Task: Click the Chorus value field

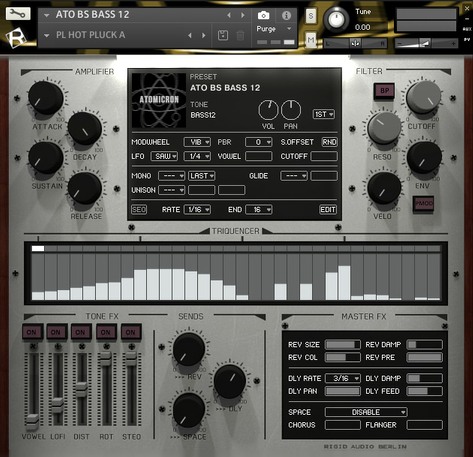Action: coord(342,425)
